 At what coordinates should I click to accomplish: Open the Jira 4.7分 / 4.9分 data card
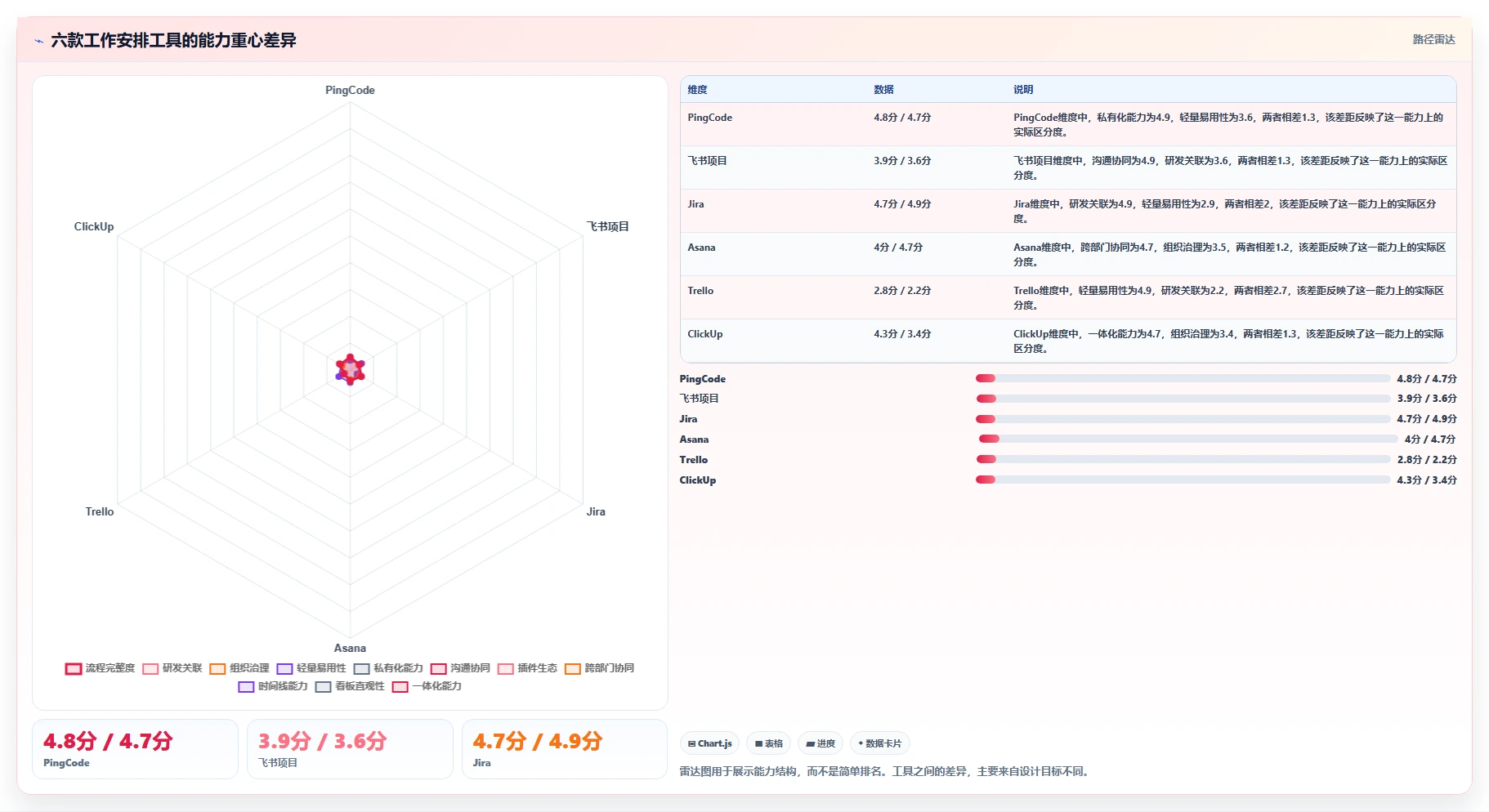[565, 749]
